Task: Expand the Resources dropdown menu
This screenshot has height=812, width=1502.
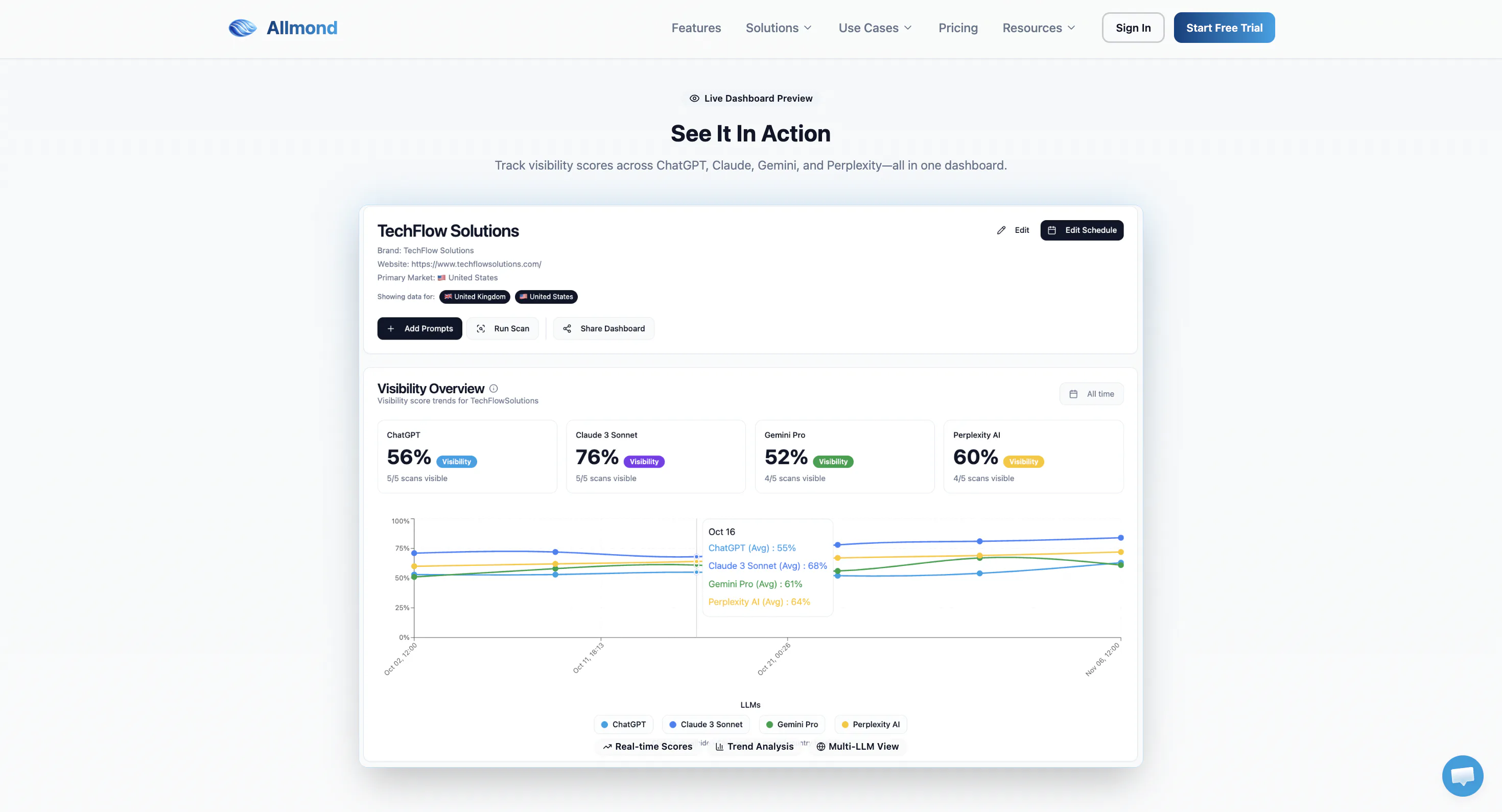Action: tap(1039, 28)
